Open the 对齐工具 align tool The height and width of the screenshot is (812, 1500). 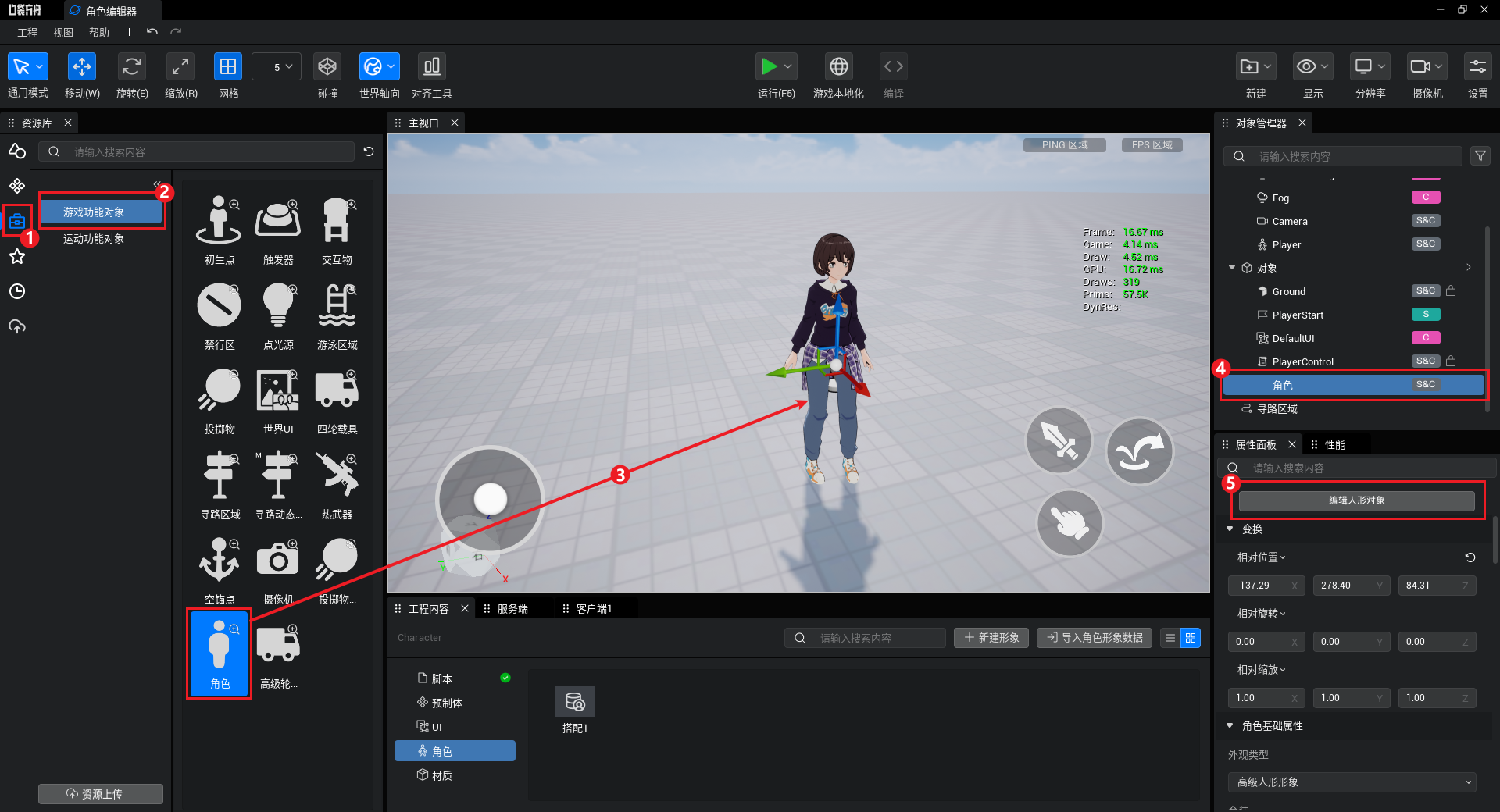tap(432, 67)
